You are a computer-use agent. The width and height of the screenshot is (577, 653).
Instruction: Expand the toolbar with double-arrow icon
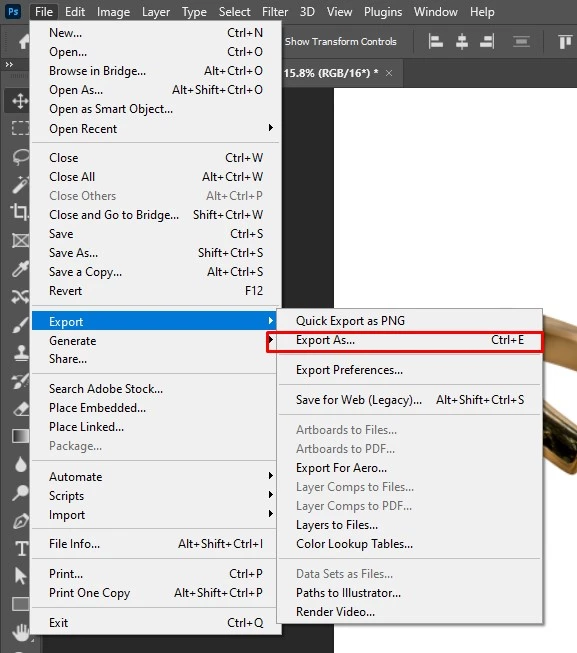coord(9,65)
